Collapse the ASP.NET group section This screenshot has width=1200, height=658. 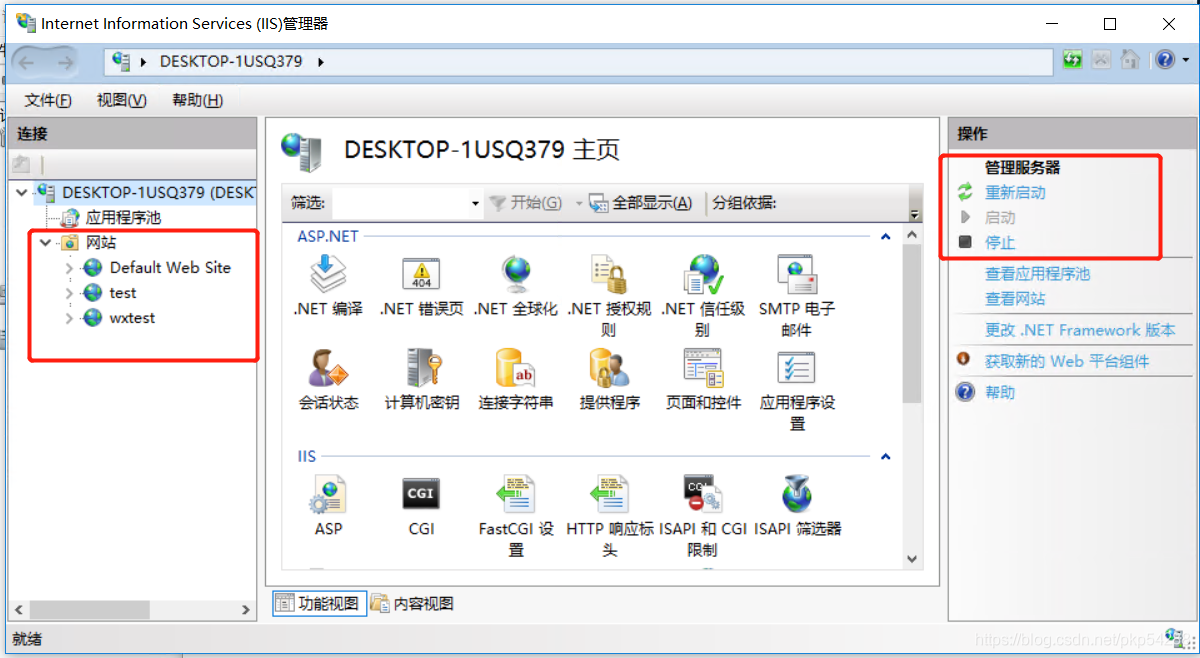tap(885, 237)
